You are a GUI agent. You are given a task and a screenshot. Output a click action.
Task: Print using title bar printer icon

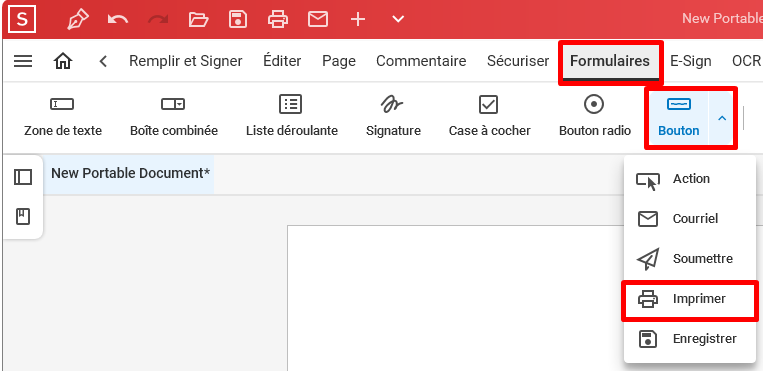click(278, 19)
